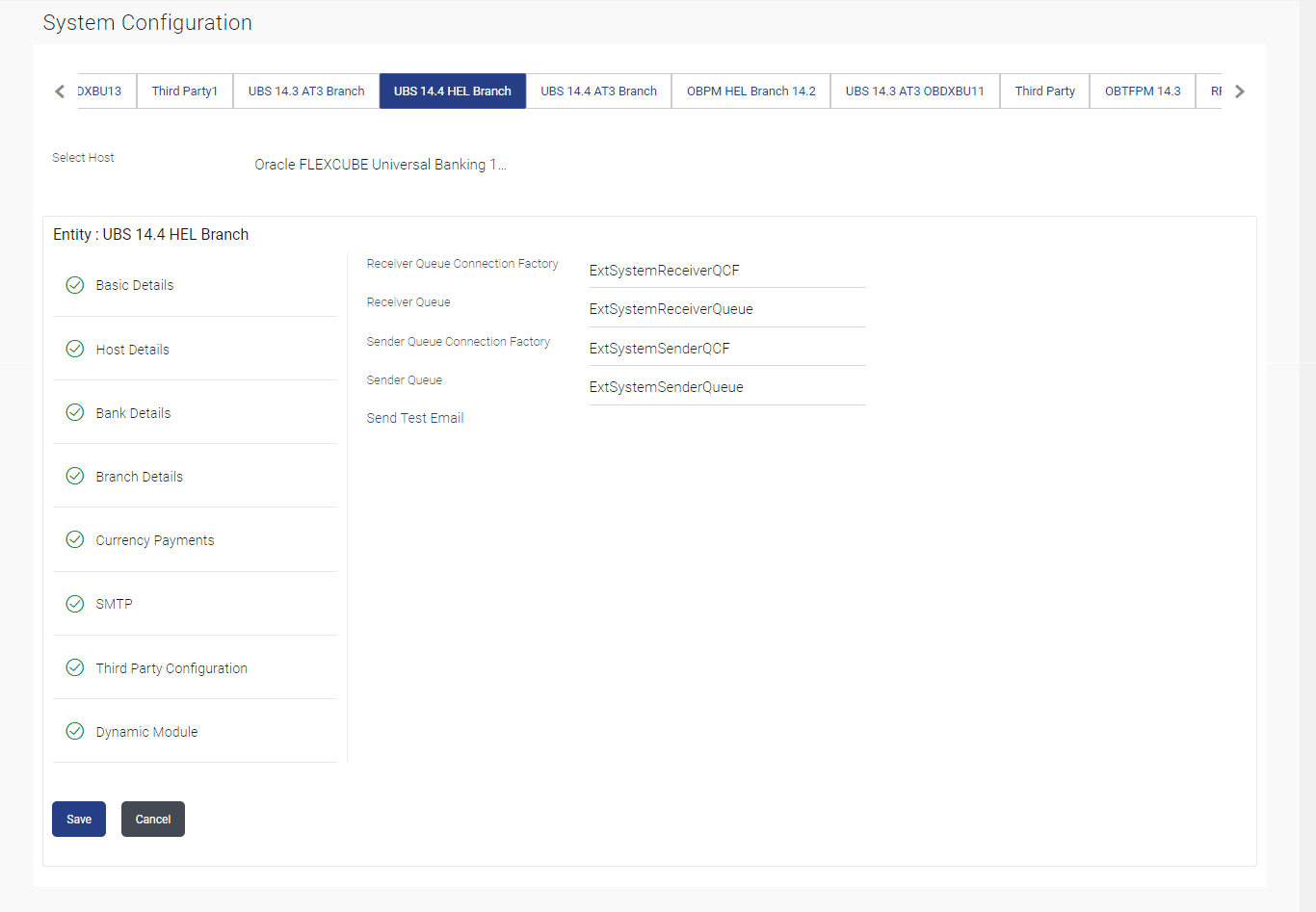Viewport: 1316px width, 912px height.
Task: Click the Receiver Queue Connection Factory label
Action: pyautogui.click(x=462, y=263)
